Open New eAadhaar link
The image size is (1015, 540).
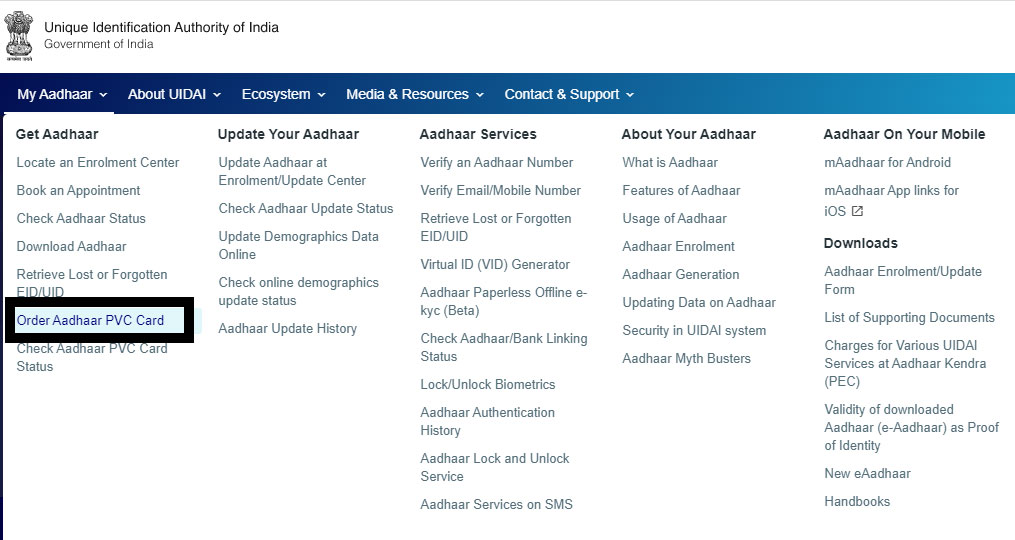point(867,473)
